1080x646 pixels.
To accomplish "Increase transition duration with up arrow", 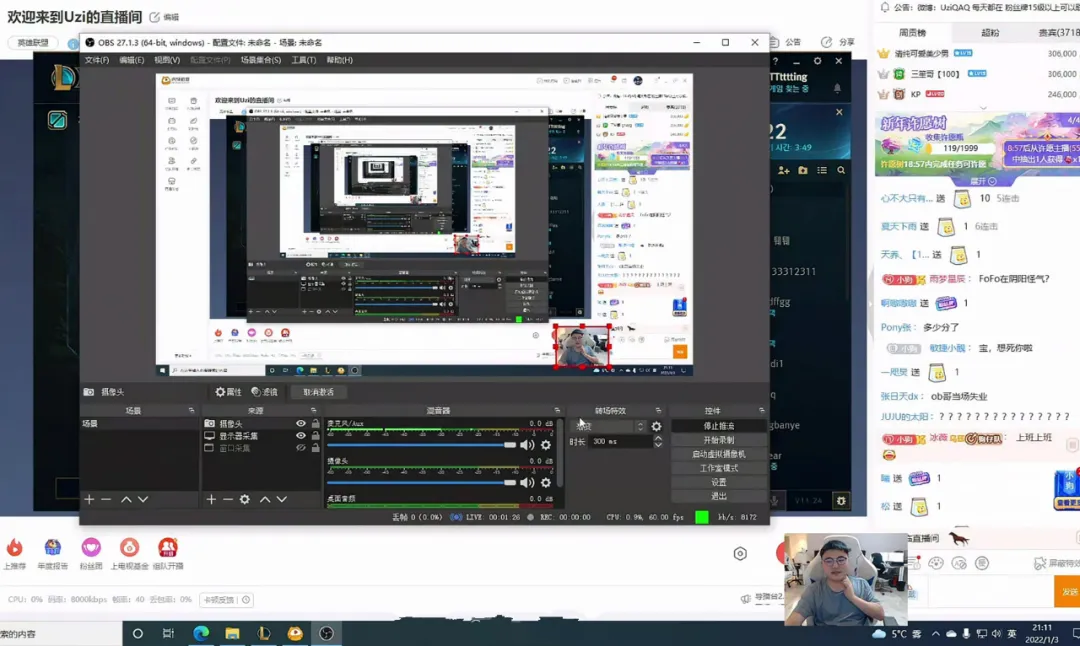I will pos(658,438).
